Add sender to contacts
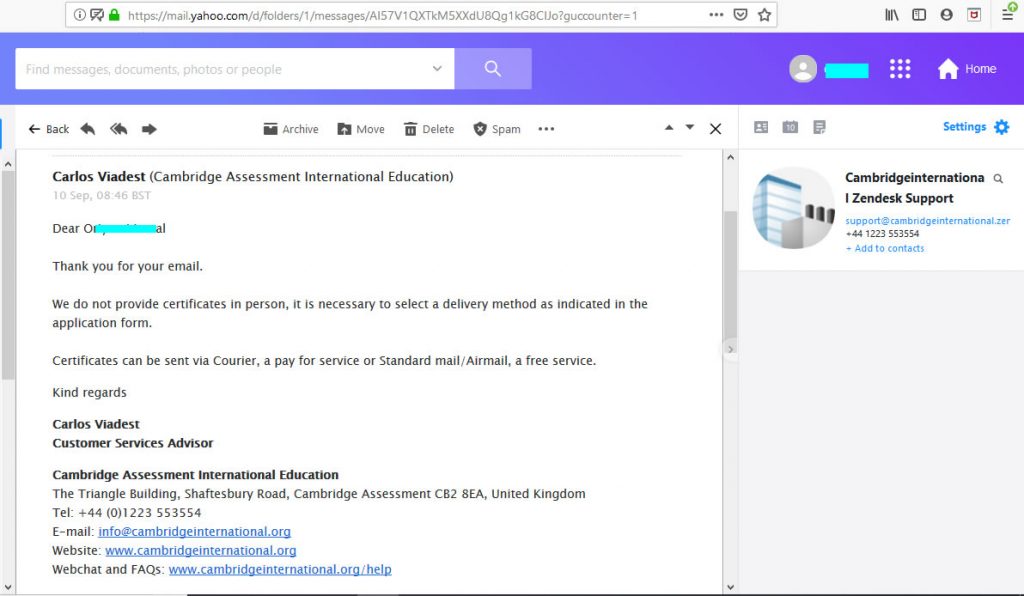Screen dimensions: 1024x596 click(885, 248)
